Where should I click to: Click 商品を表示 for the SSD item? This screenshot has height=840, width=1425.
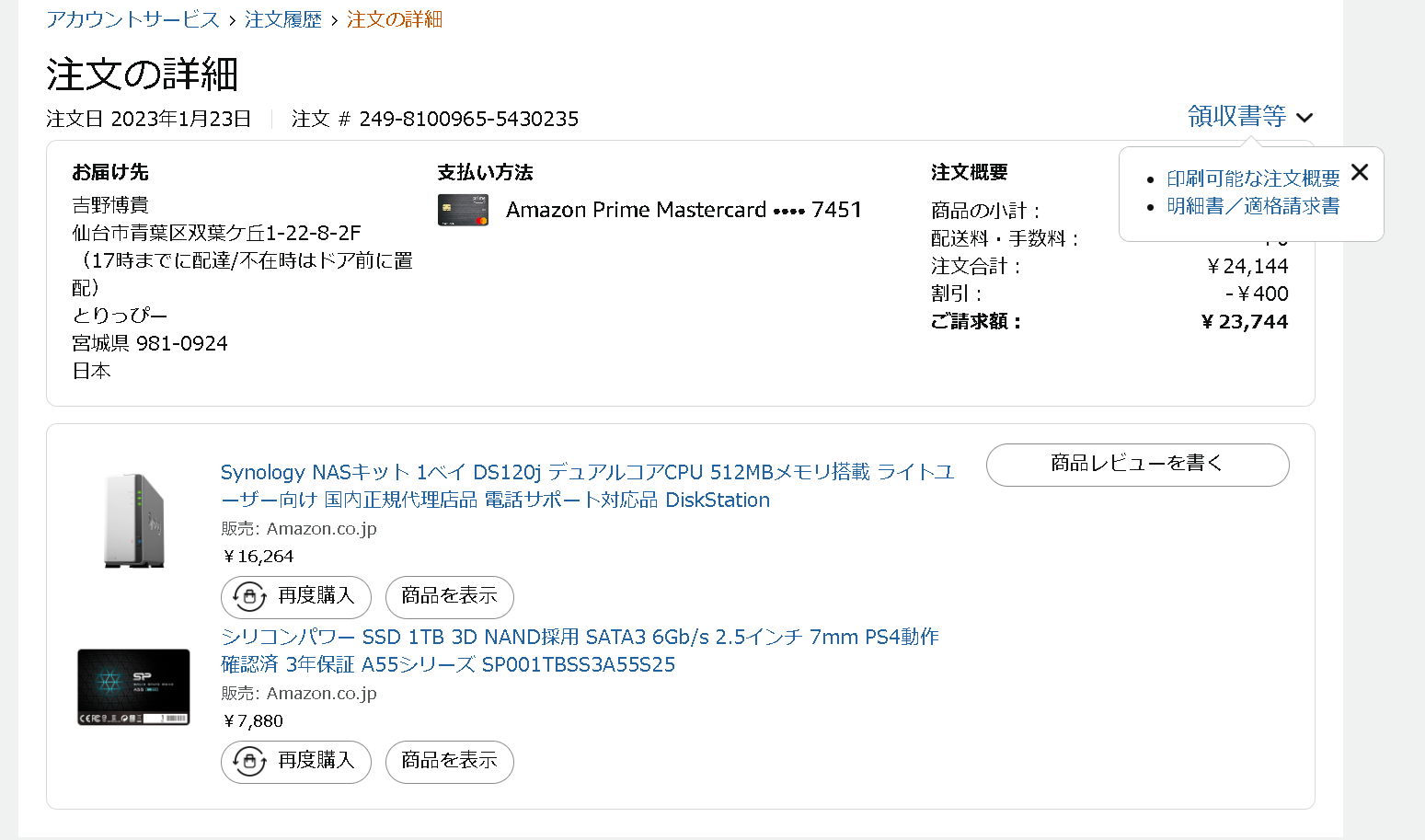point(449,761)
